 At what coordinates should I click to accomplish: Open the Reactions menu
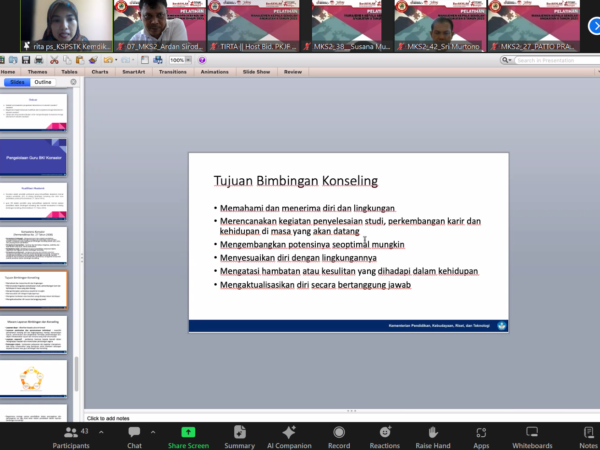[385, 437]
